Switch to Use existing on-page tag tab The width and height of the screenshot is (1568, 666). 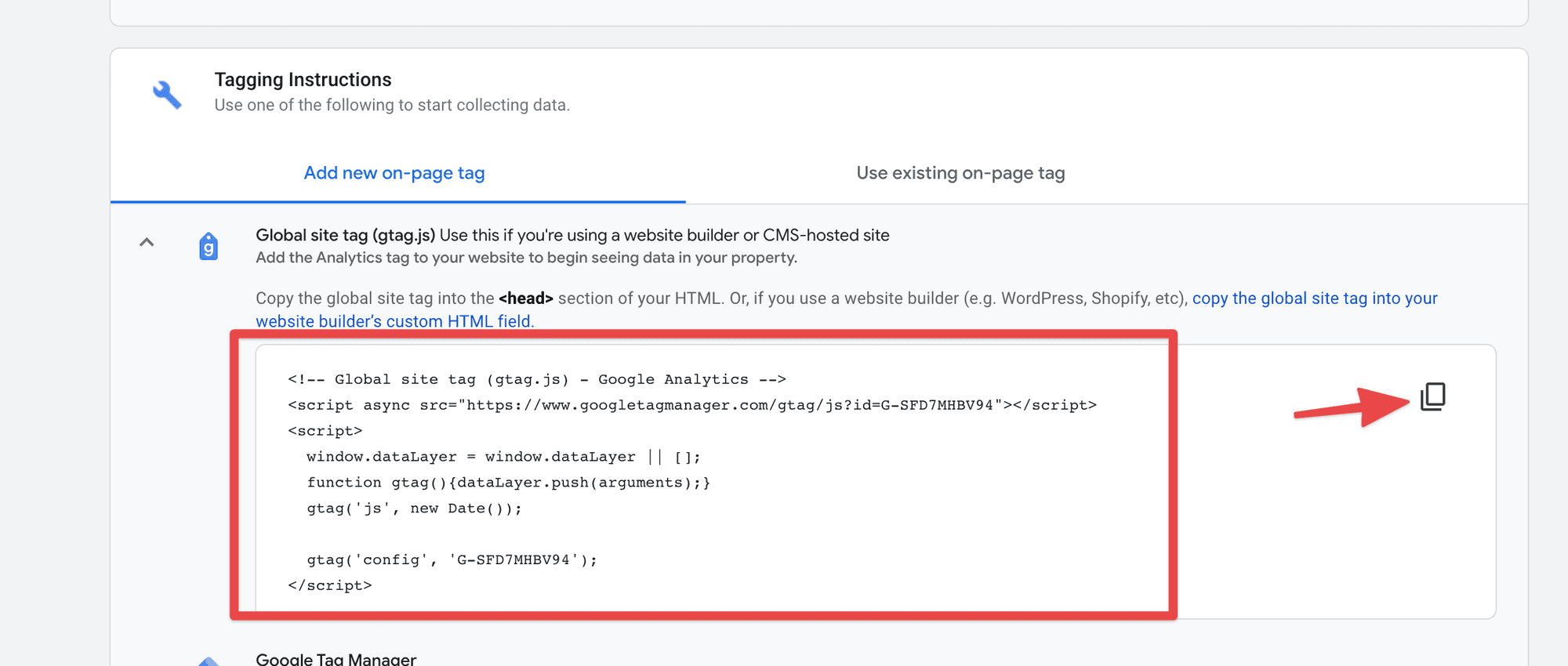click(960, 173)
